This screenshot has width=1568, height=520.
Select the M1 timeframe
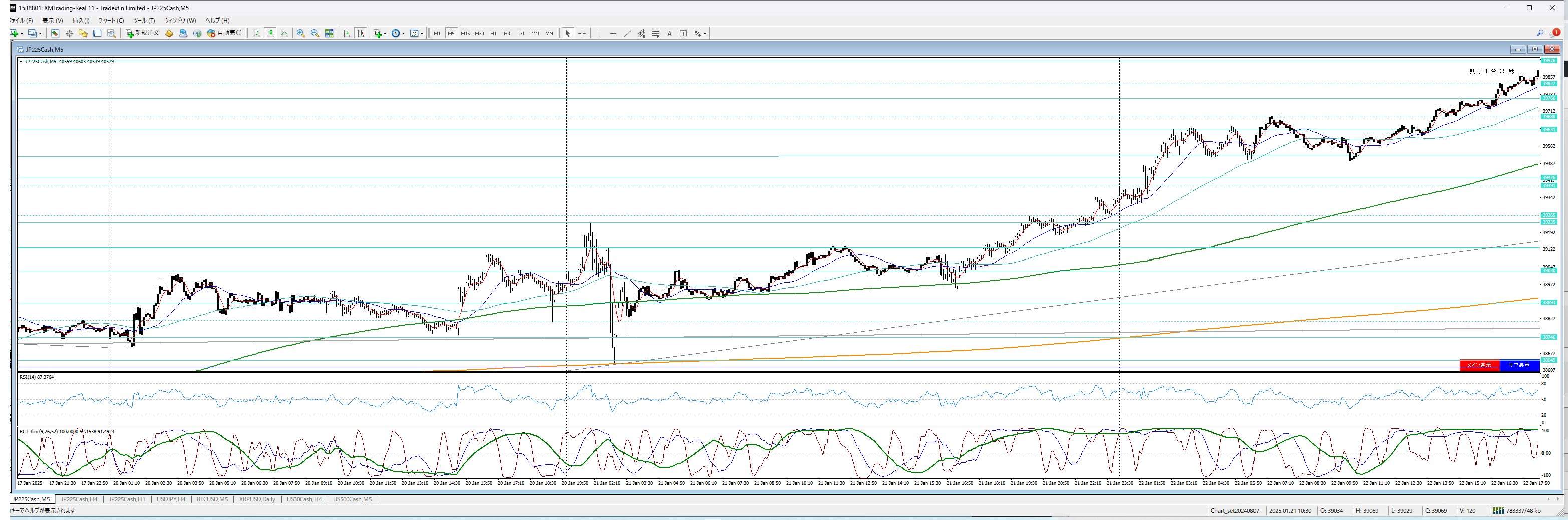(437, 33)
